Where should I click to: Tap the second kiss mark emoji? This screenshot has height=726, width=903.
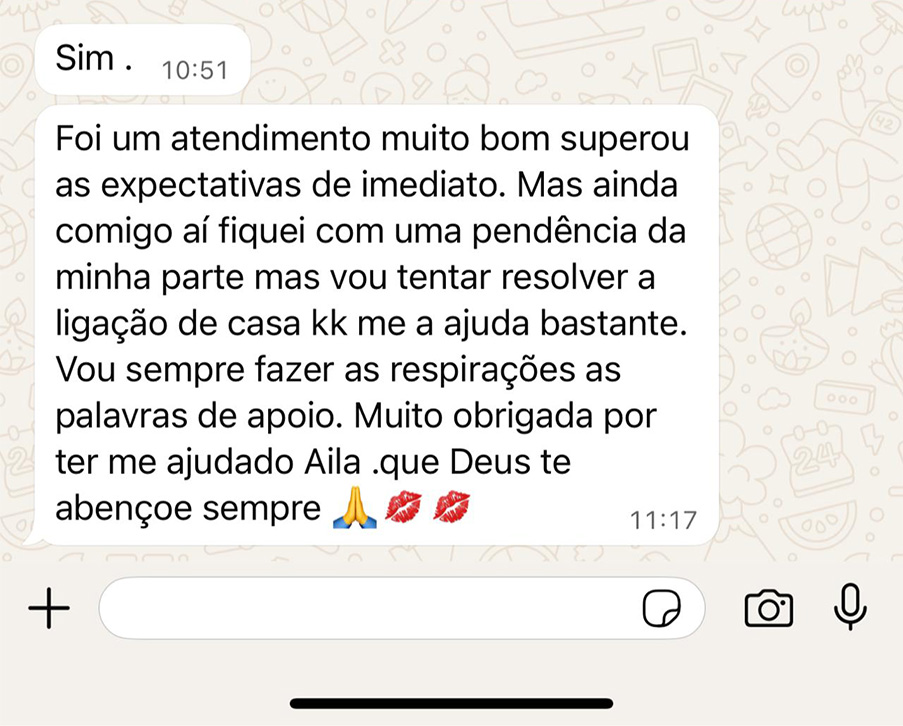pyautogui.click(x=452, y=508)
